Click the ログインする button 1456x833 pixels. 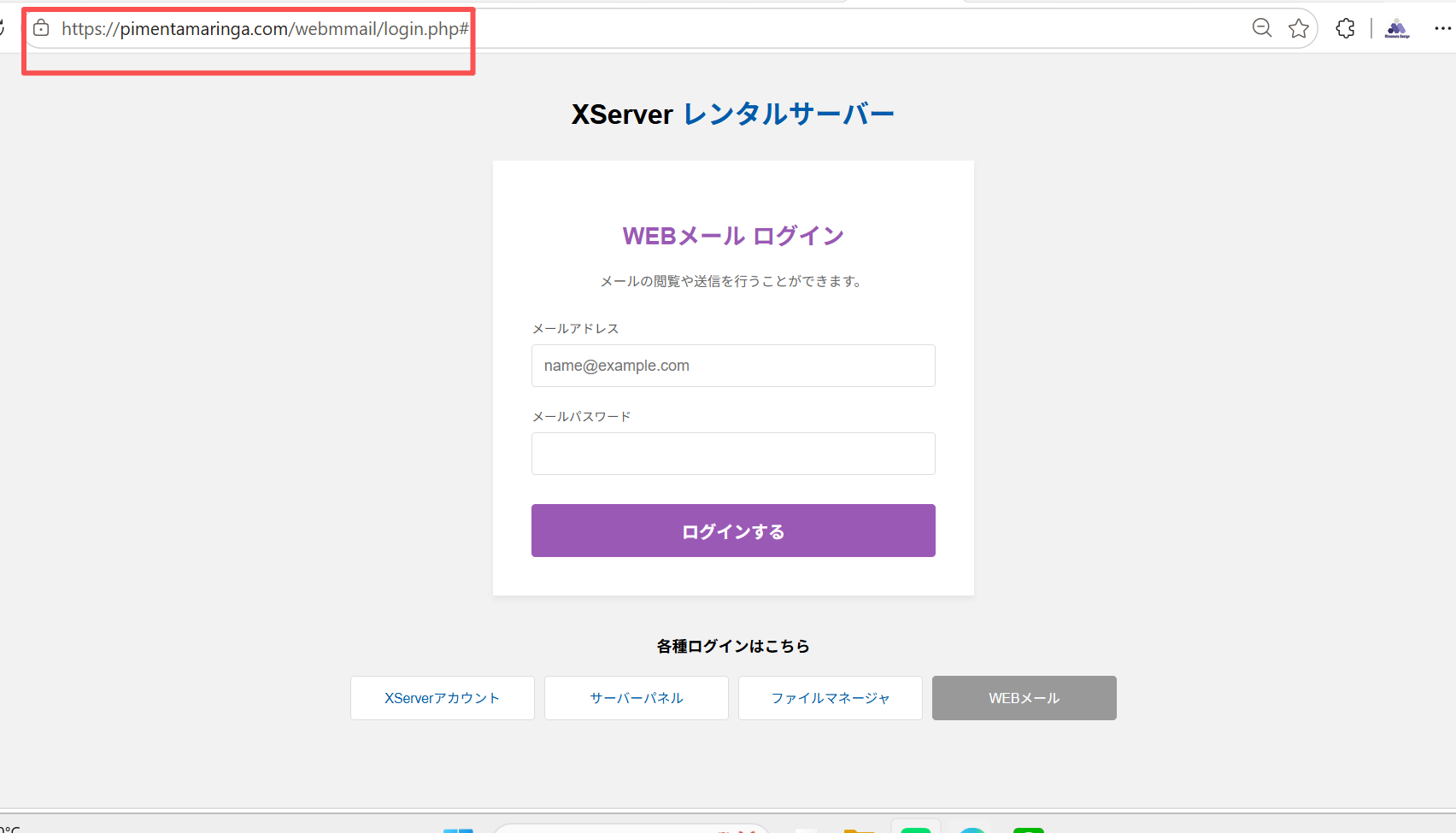(x=733, y=531)
